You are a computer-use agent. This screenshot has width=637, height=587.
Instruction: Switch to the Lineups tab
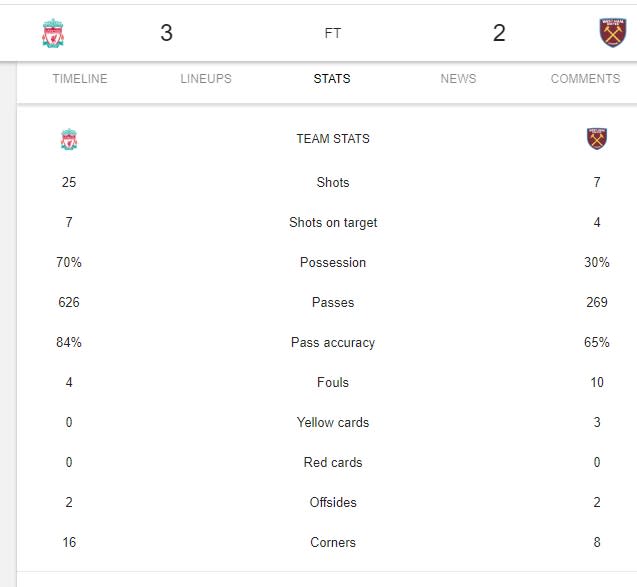tap(206, 78)
